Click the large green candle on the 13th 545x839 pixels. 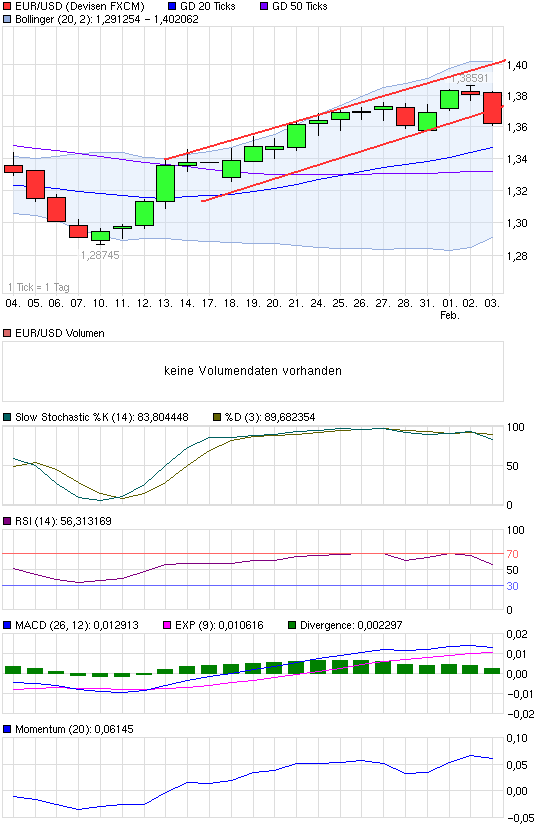point(165,184)
